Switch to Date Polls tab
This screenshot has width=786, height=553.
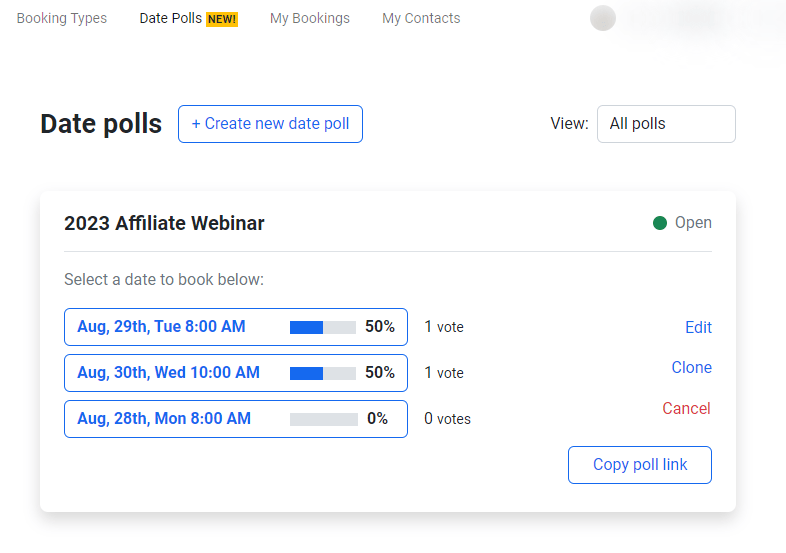coord(170,19)
